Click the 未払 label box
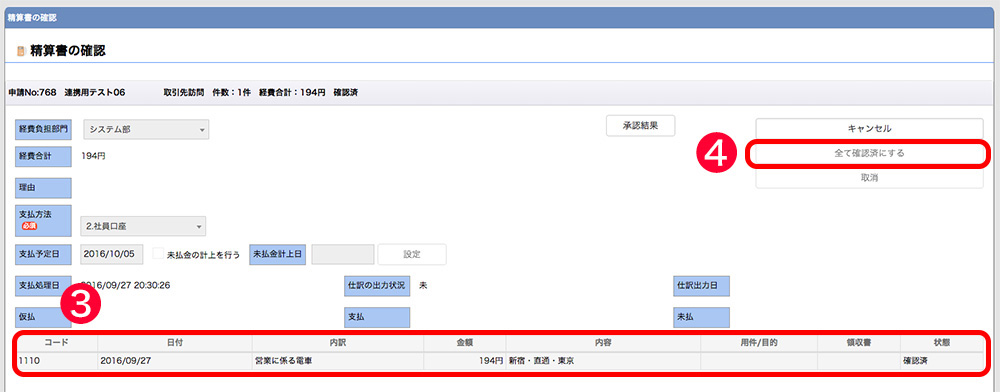The height and width of the screenshot is (392, 1000). [x=702, y=317]
